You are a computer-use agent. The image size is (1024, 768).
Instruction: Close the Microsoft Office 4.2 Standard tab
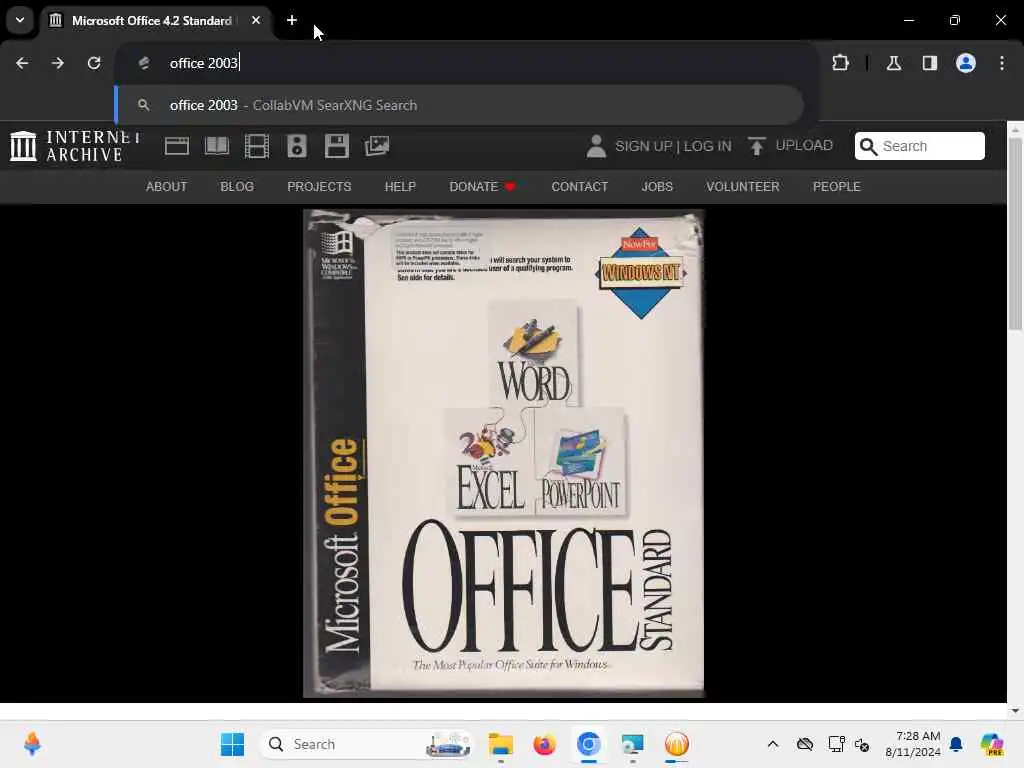[256, 20]
